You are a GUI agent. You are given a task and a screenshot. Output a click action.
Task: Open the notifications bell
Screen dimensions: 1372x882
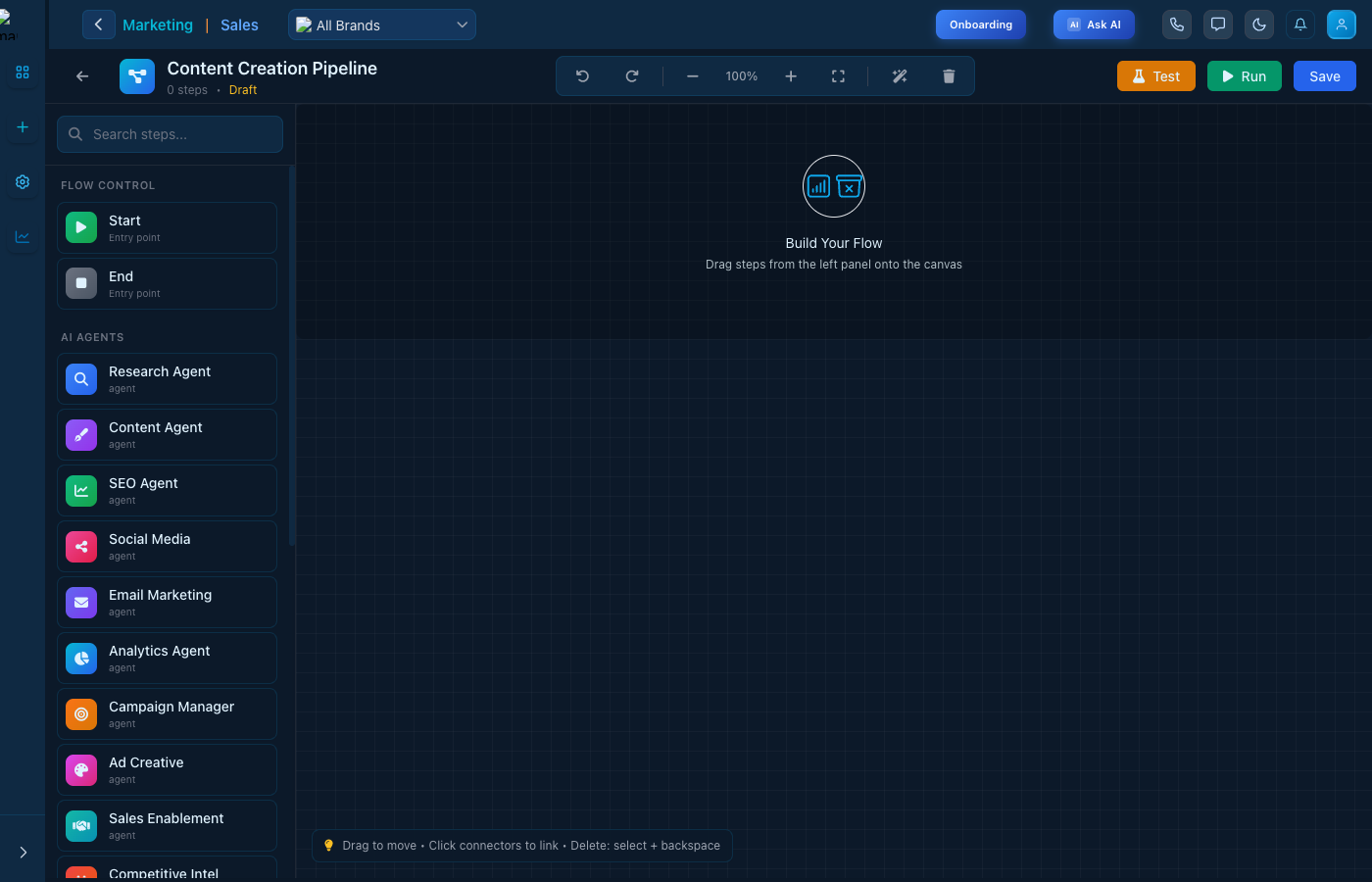point(1300,24)
